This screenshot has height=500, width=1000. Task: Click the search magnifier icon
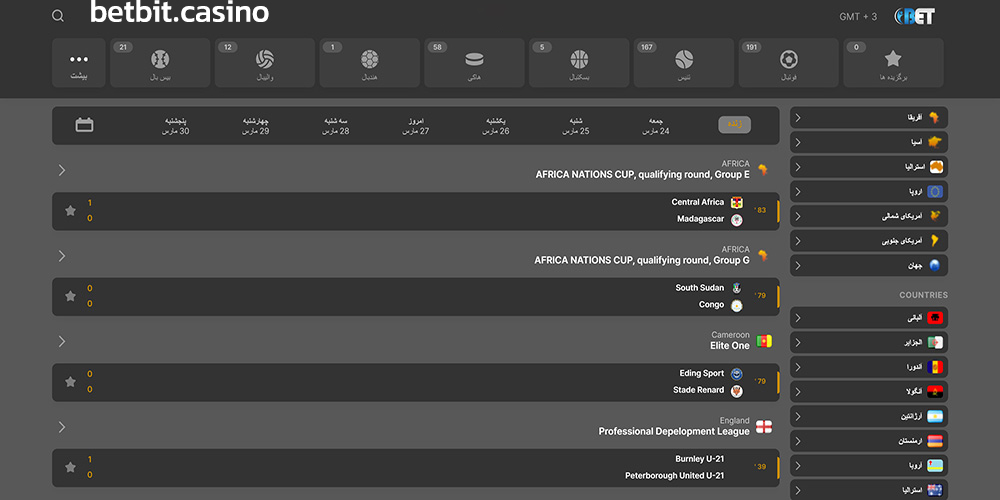point(58,16)
